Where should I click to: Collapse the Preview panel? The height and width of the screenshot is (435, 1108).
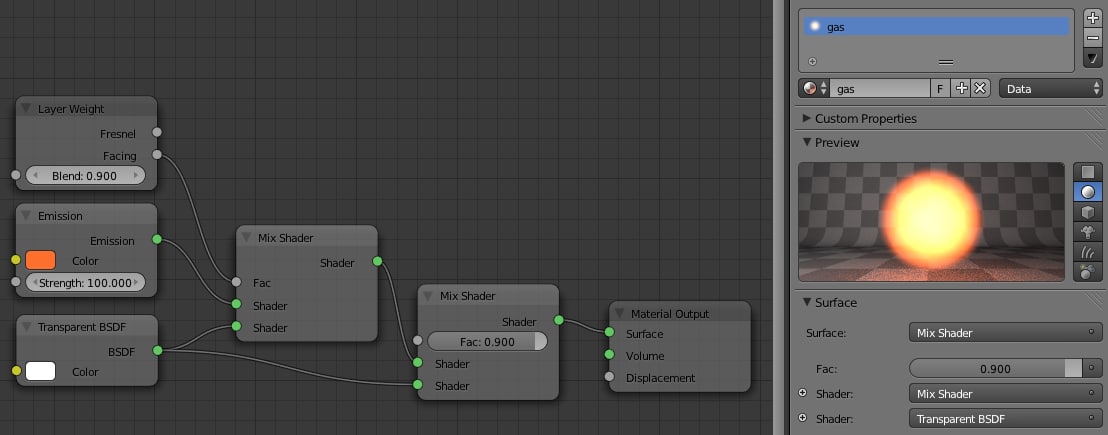point(807,142)
